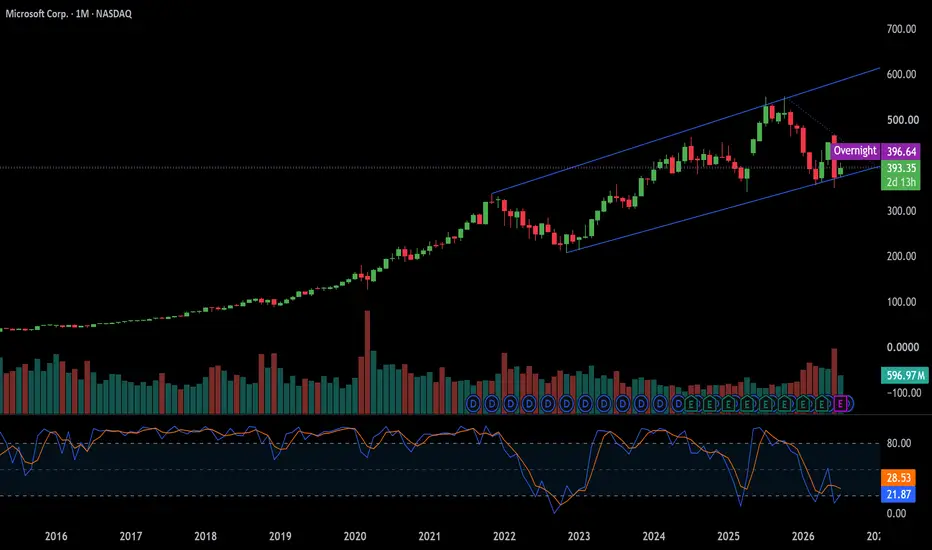The height and width of the screenshot is (550, 932).
Task: Click the tallest red volume bar in 2020
Action: pos(367,362)
